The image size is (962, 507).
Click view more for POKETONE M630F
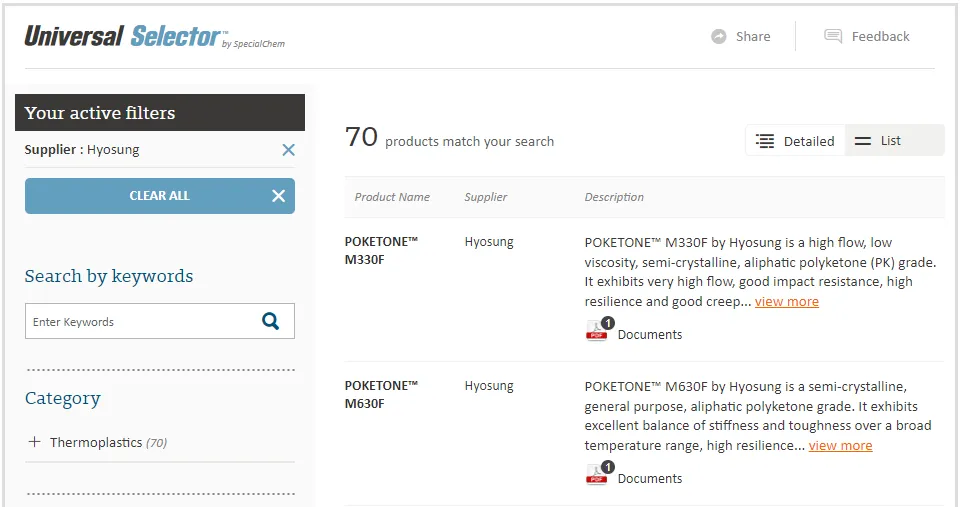tap(840, 446)
